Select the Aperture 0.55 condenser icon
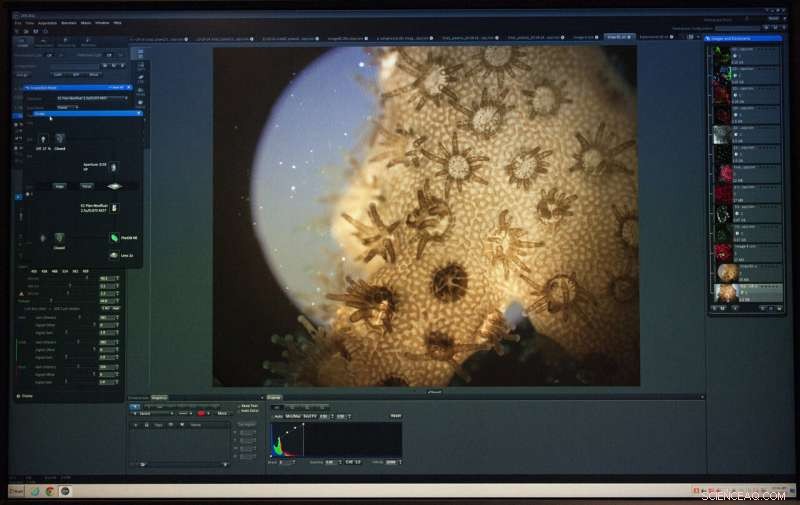Viewport: 800px width, 505px height. (x=113, y=168)
